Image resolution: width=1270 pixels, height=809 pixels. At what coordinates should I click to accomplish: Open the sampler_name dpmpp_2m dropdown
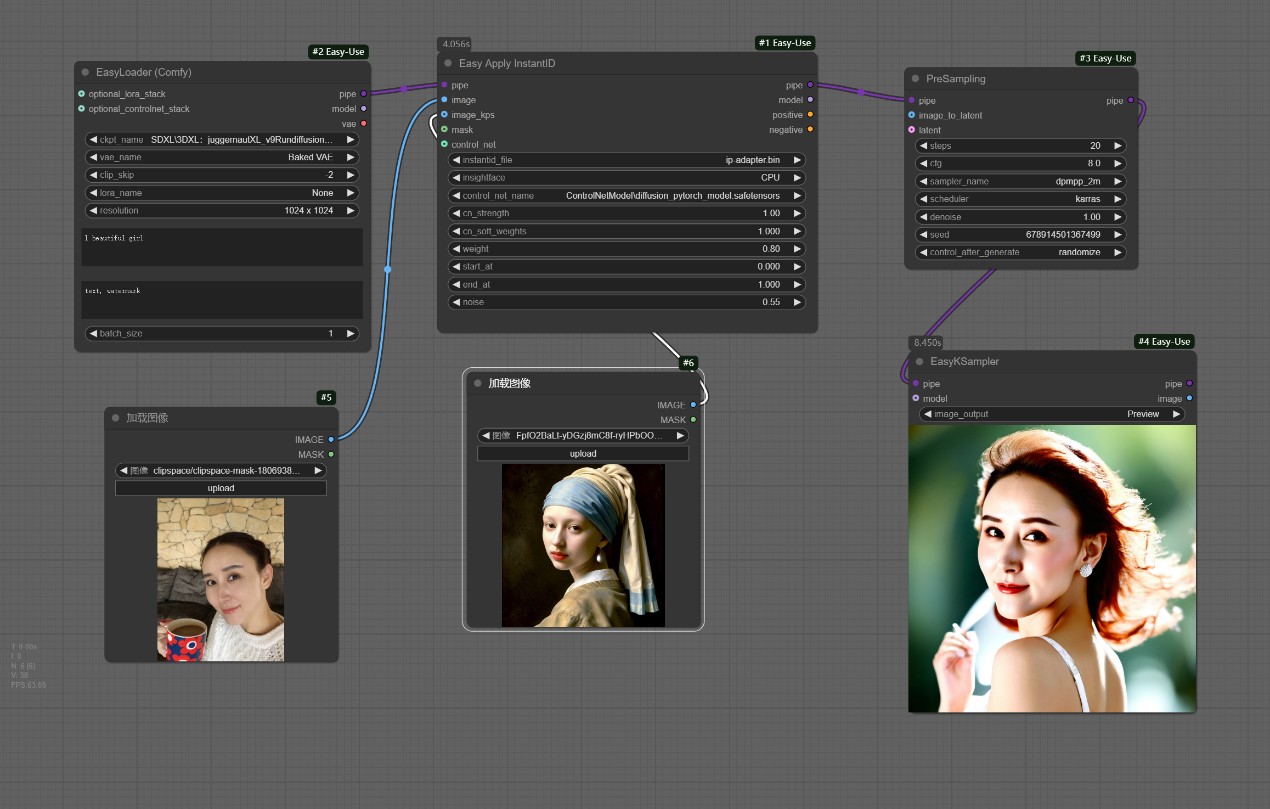[1020, 182]
